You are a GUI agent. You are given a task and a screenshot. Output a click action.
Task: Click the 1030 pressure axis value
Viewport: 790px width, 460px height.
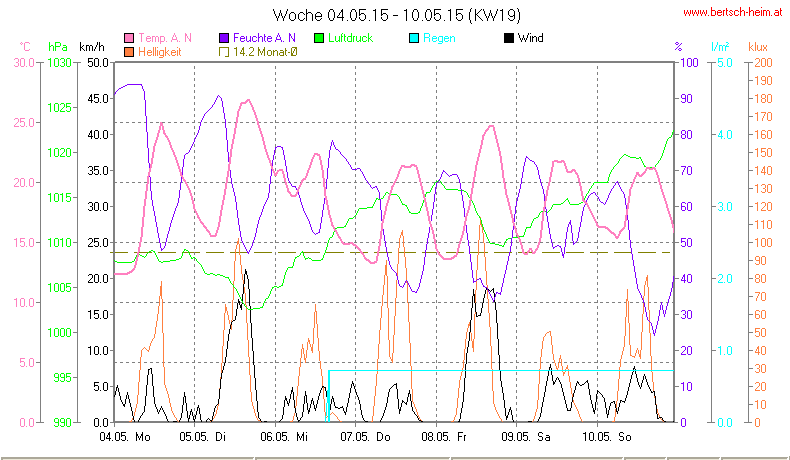tap(59, 63)
